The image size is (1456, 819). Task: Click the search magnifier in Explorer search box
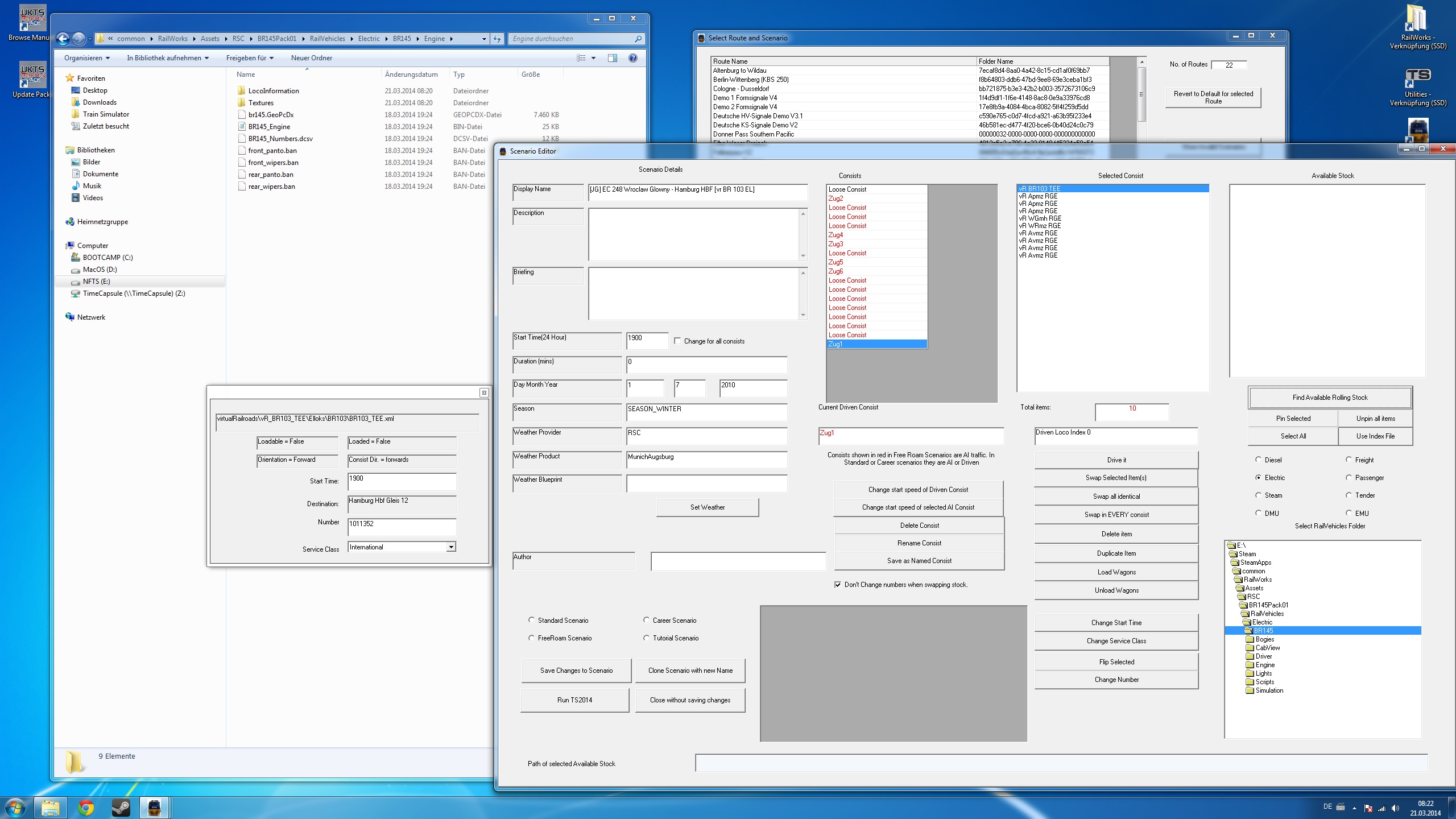(638, 39)
